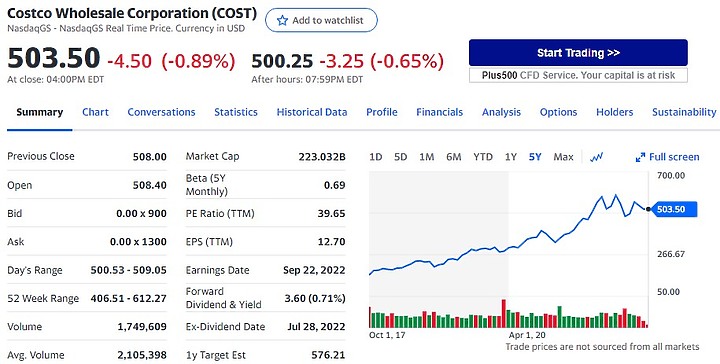Viewport: 720px width, 364px height.
Task: Select the Financials tab
Action: point(439,112)
